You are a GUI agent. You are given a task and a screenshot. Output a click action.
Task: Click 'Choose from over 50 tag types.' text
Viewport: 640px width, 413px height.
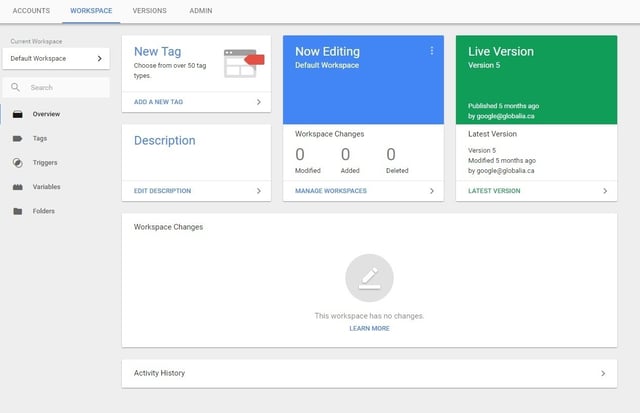[170, 71]
